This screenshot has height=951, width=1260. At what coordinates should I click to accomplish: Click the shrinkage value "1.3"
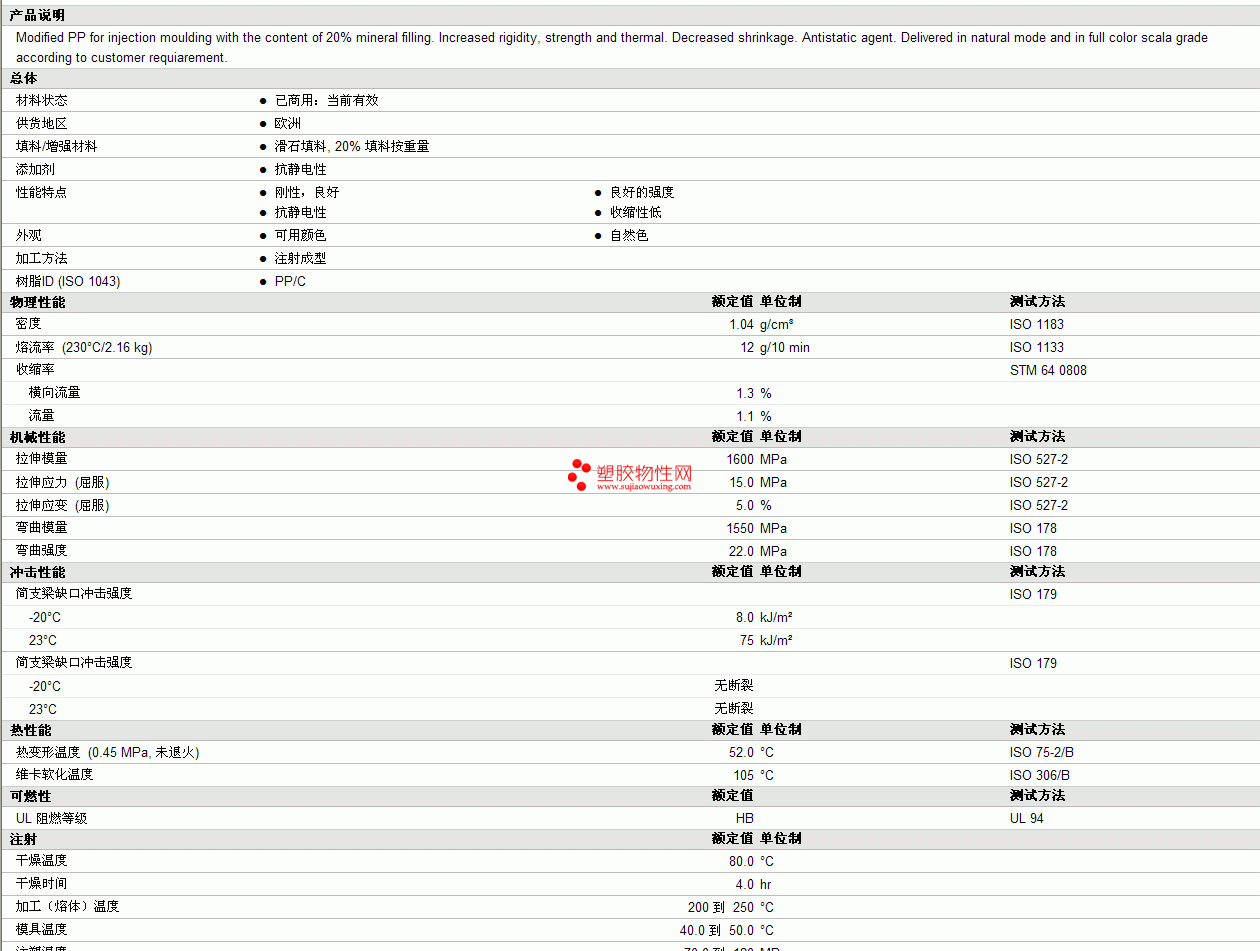[x=745, y=393]
